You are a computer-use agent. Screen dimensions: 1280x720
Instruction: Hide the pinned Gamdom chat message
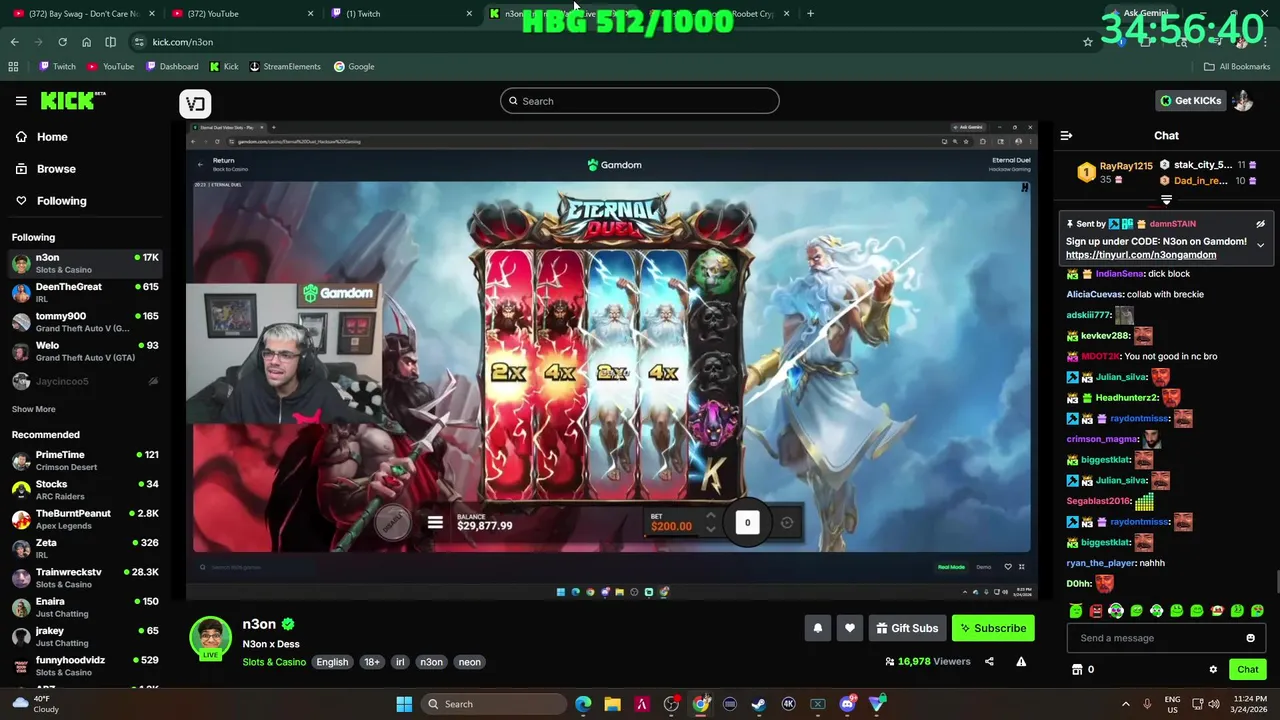click(1260, 224)
